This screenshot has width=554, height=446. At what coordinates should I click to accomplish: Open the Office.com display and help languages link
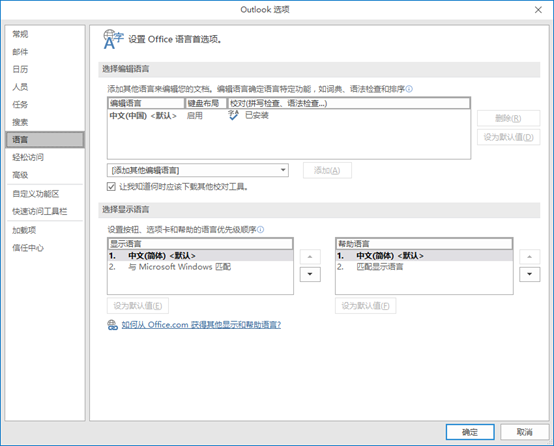pos(201,325)
